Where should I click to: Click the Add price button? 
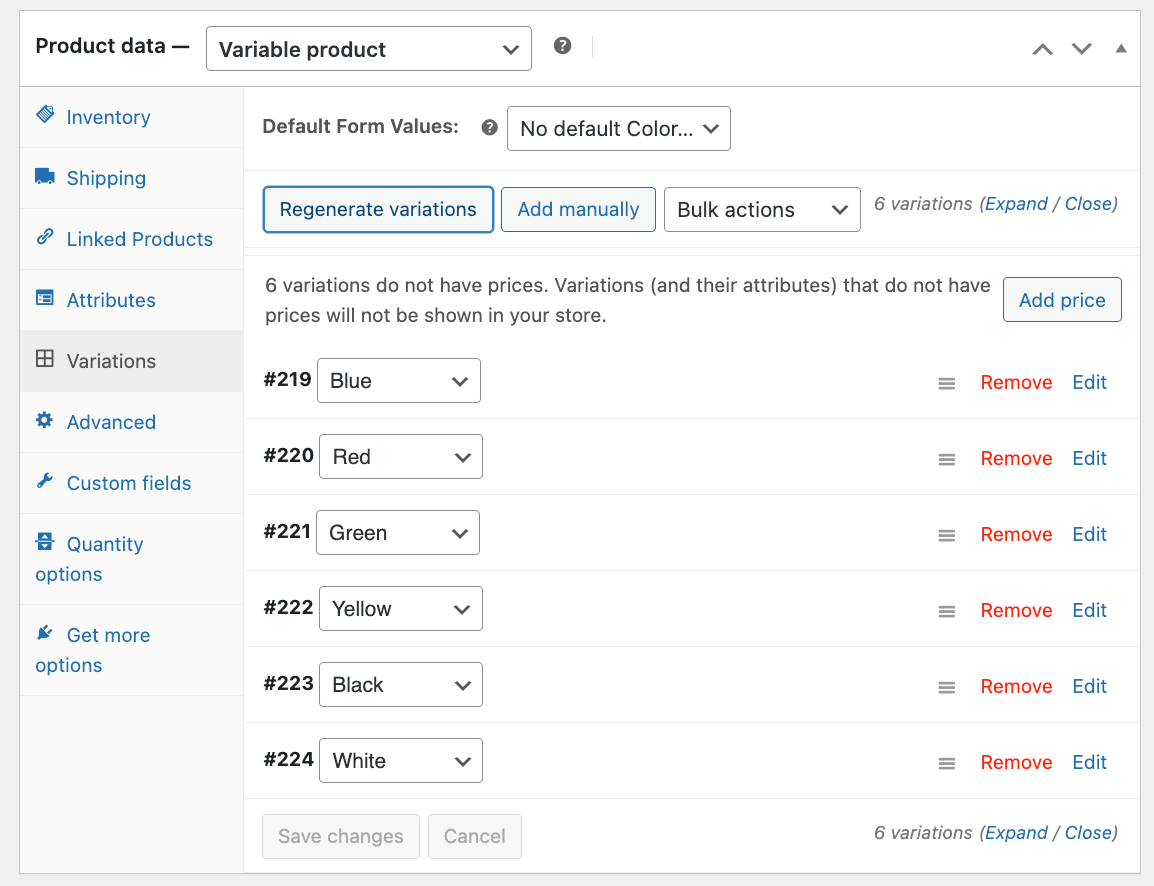[x=1062, y=300]
